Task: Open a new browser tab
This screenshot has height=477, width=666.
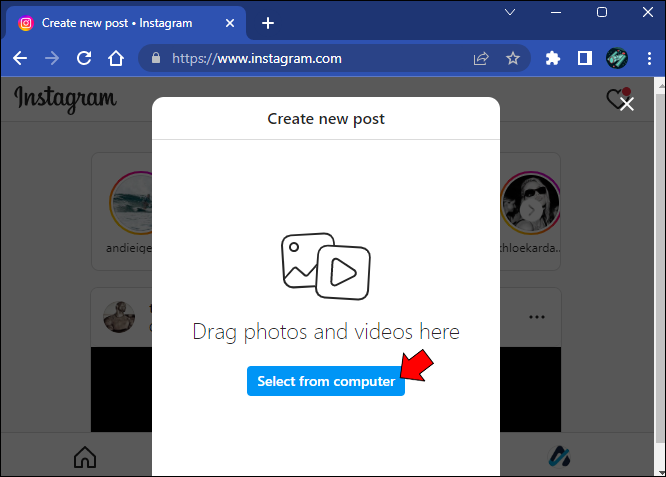Action: (268, 23)
